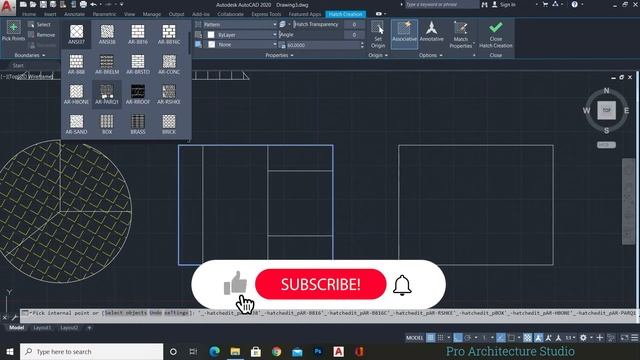Choose the ANSI38 hatch pattern swatch
Screen dimensions: 640x360
[x=107, y=34]
